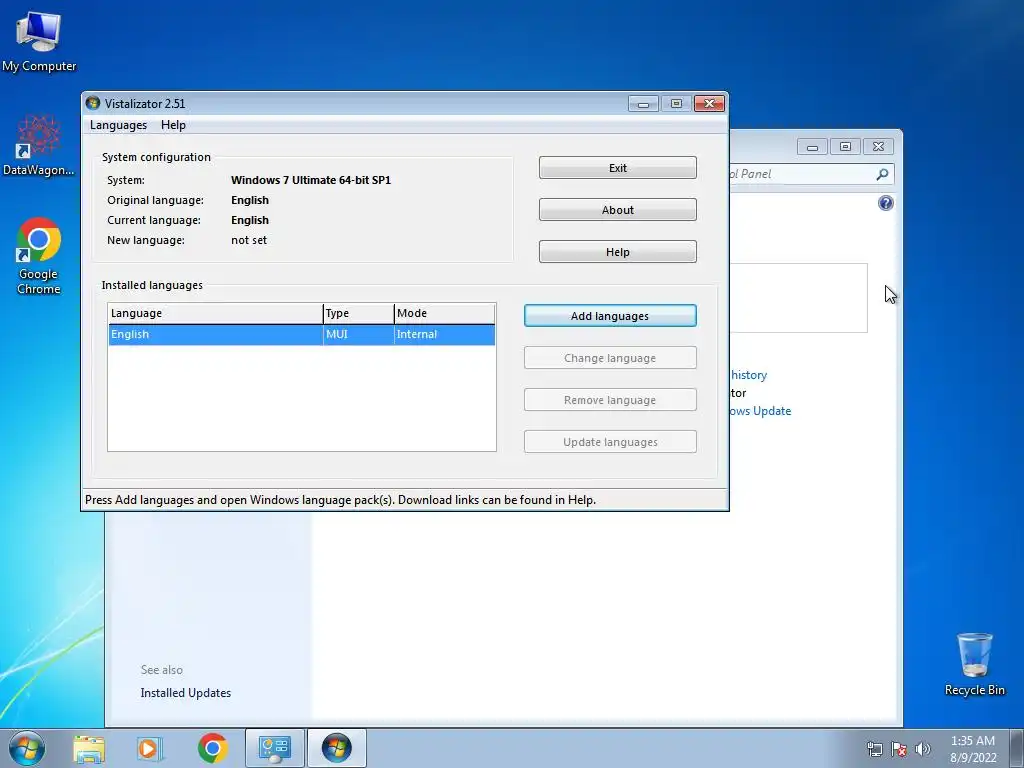
Task: Close the Vistalizator window
Action: (x=709, y=104)
